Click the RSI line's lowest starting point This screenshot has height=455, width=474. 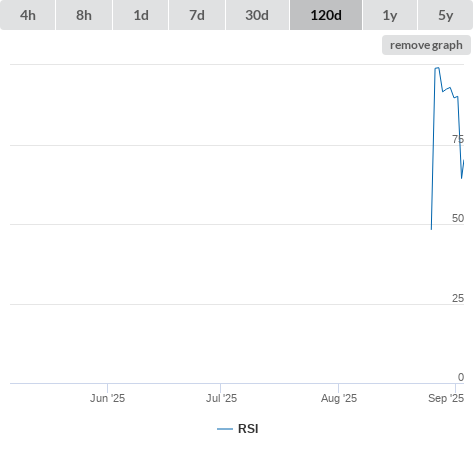click(431, 229)
